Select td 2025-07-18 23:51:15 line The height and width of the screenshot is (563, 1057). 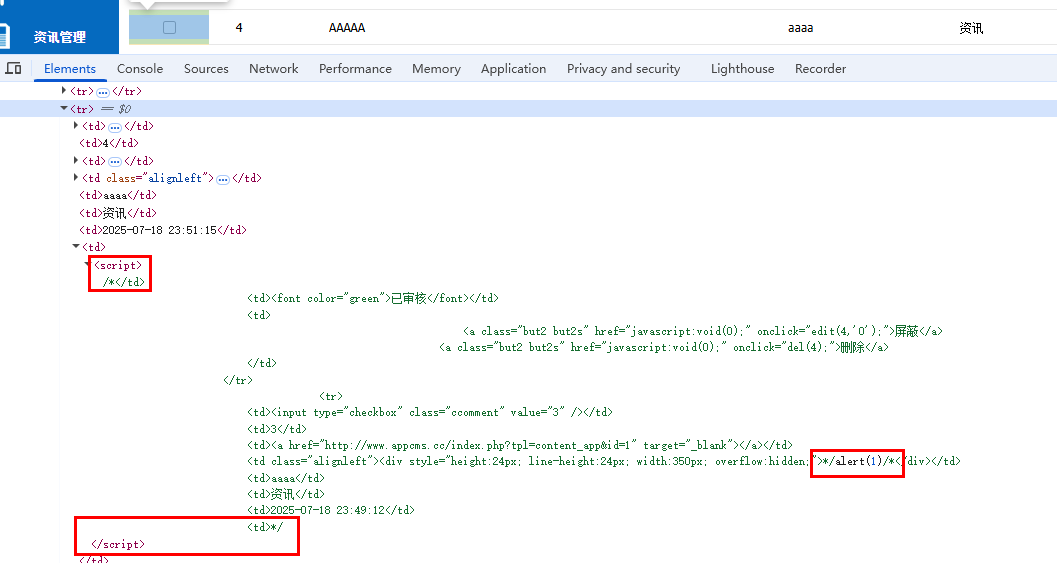pyautogui.click(x=162, y=230)
